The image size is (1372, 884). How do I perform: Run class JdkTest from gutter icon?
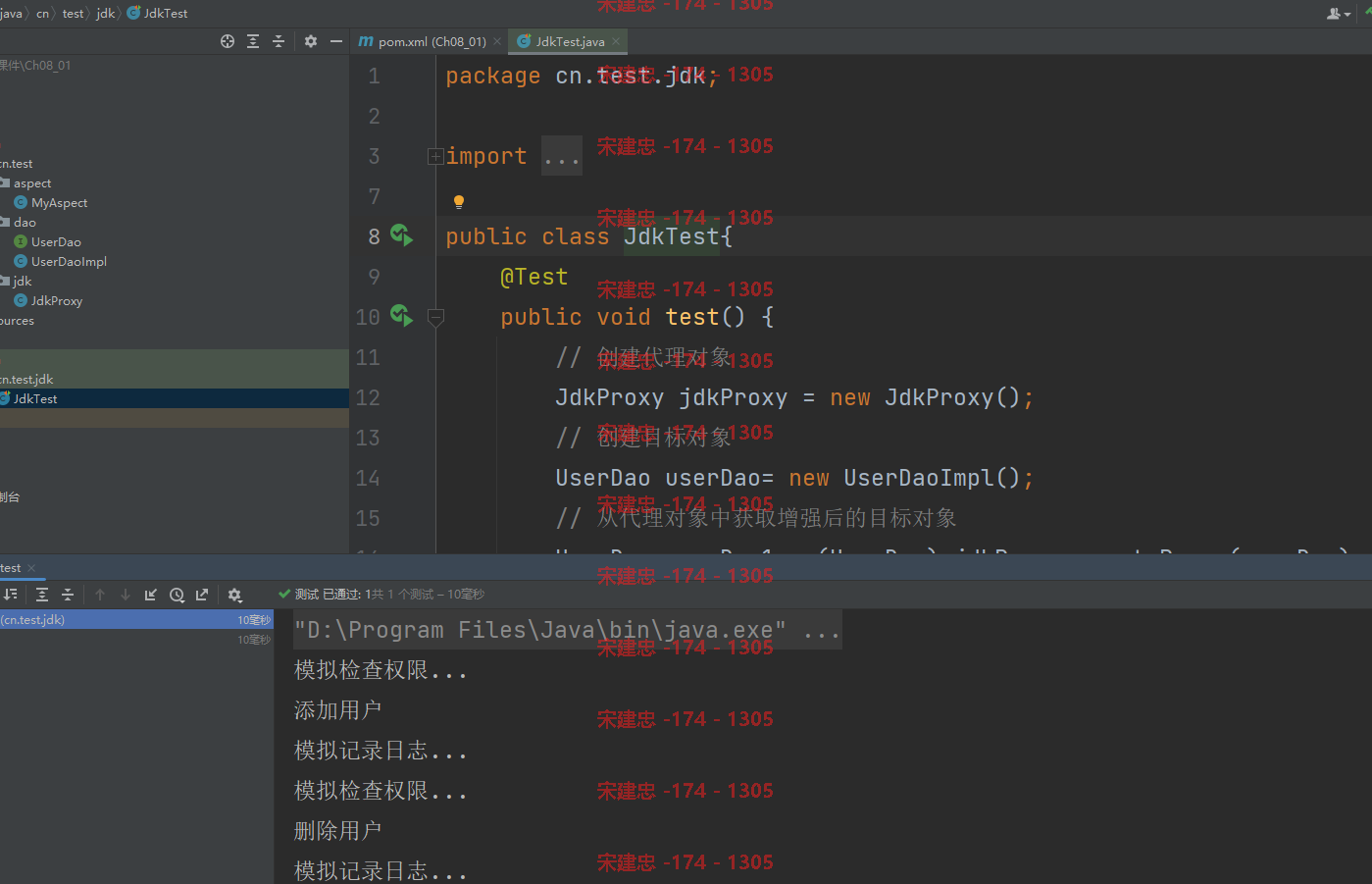coord(401,235)
